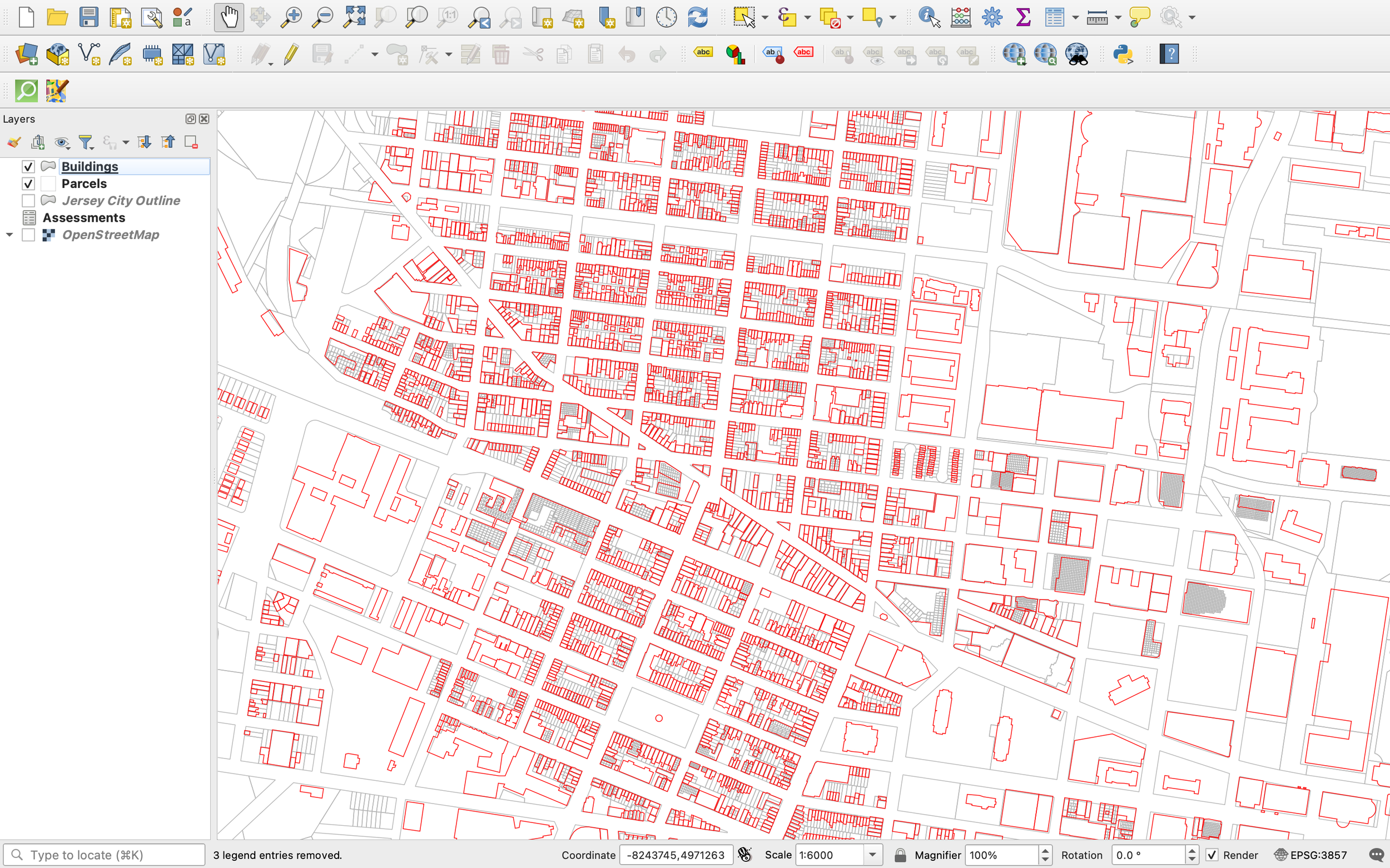The image size is (1390, 868).
Task: Enable the Jersey City Outline layer
Action: click(28, 201)
